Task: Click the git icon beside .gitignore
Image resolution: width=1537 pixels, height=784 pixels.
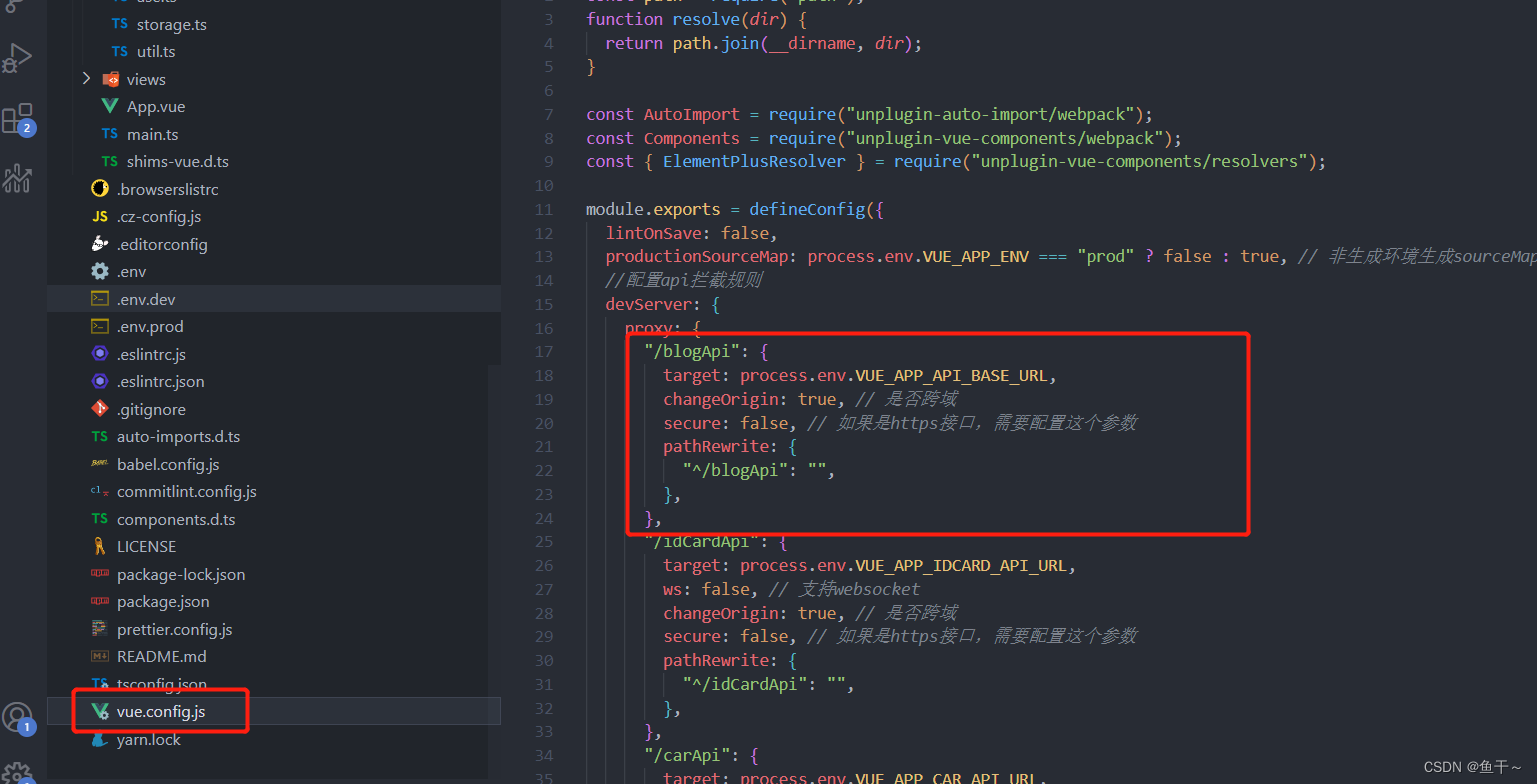Action: pos(100,409)
